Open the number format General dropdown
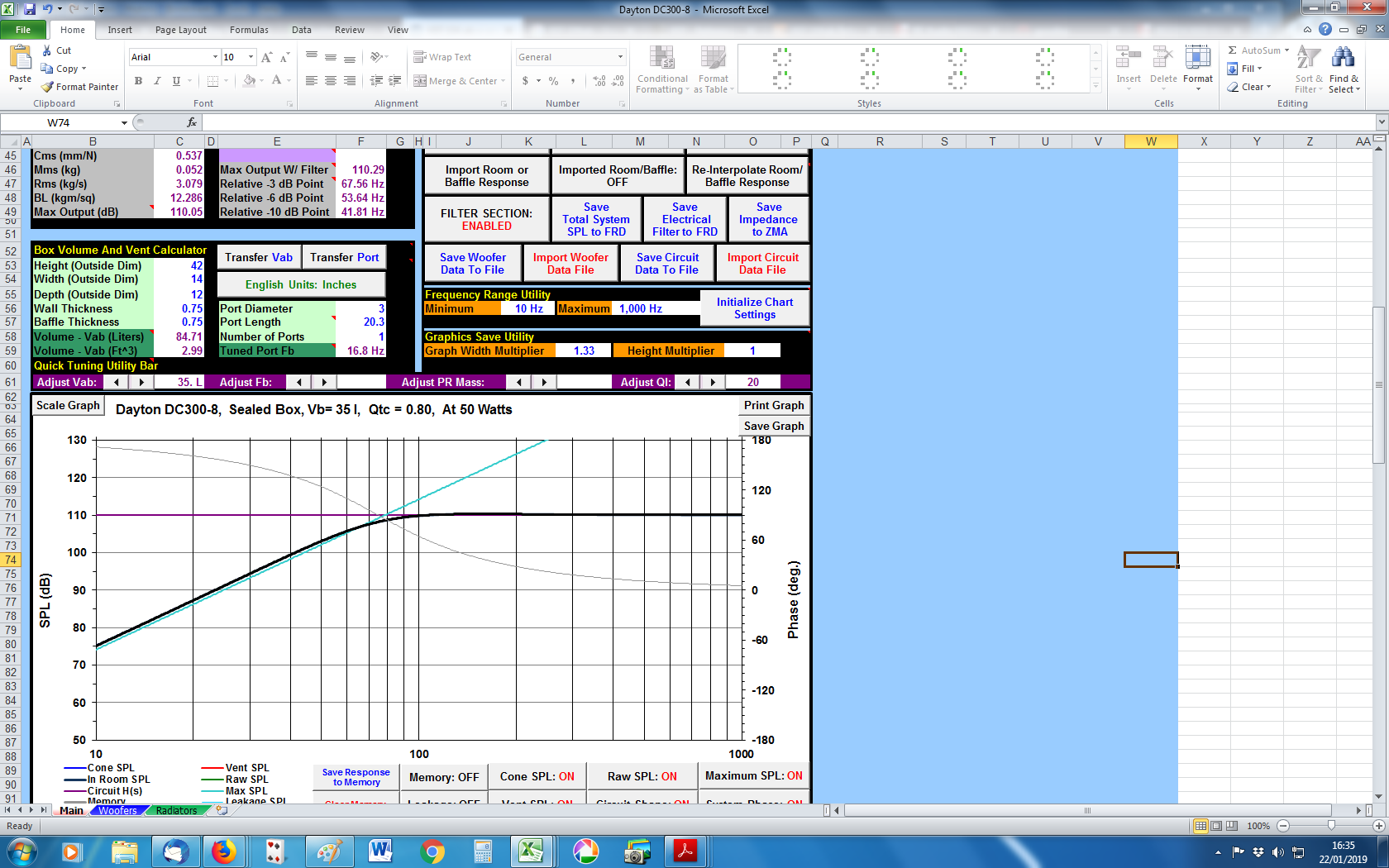Viewport: 1389px width, 868px height. coord(620,57)
